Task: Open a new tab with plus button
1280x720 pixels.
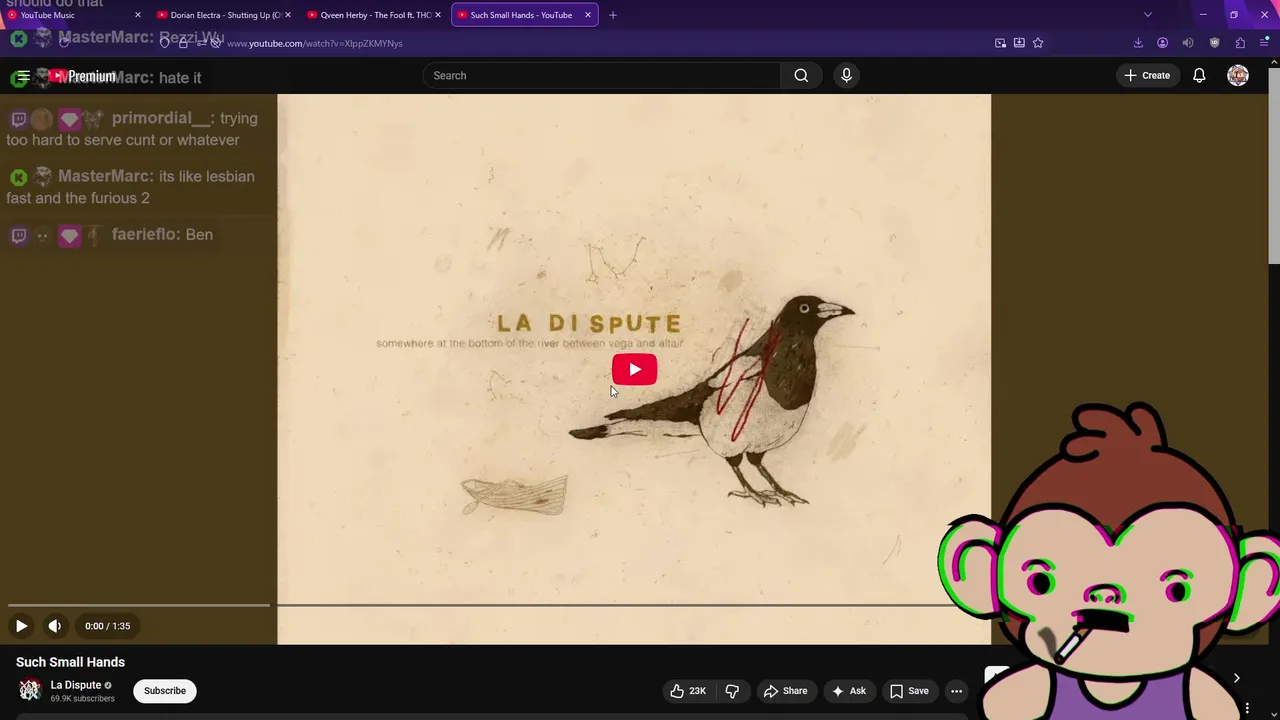Action: [613, 15]
